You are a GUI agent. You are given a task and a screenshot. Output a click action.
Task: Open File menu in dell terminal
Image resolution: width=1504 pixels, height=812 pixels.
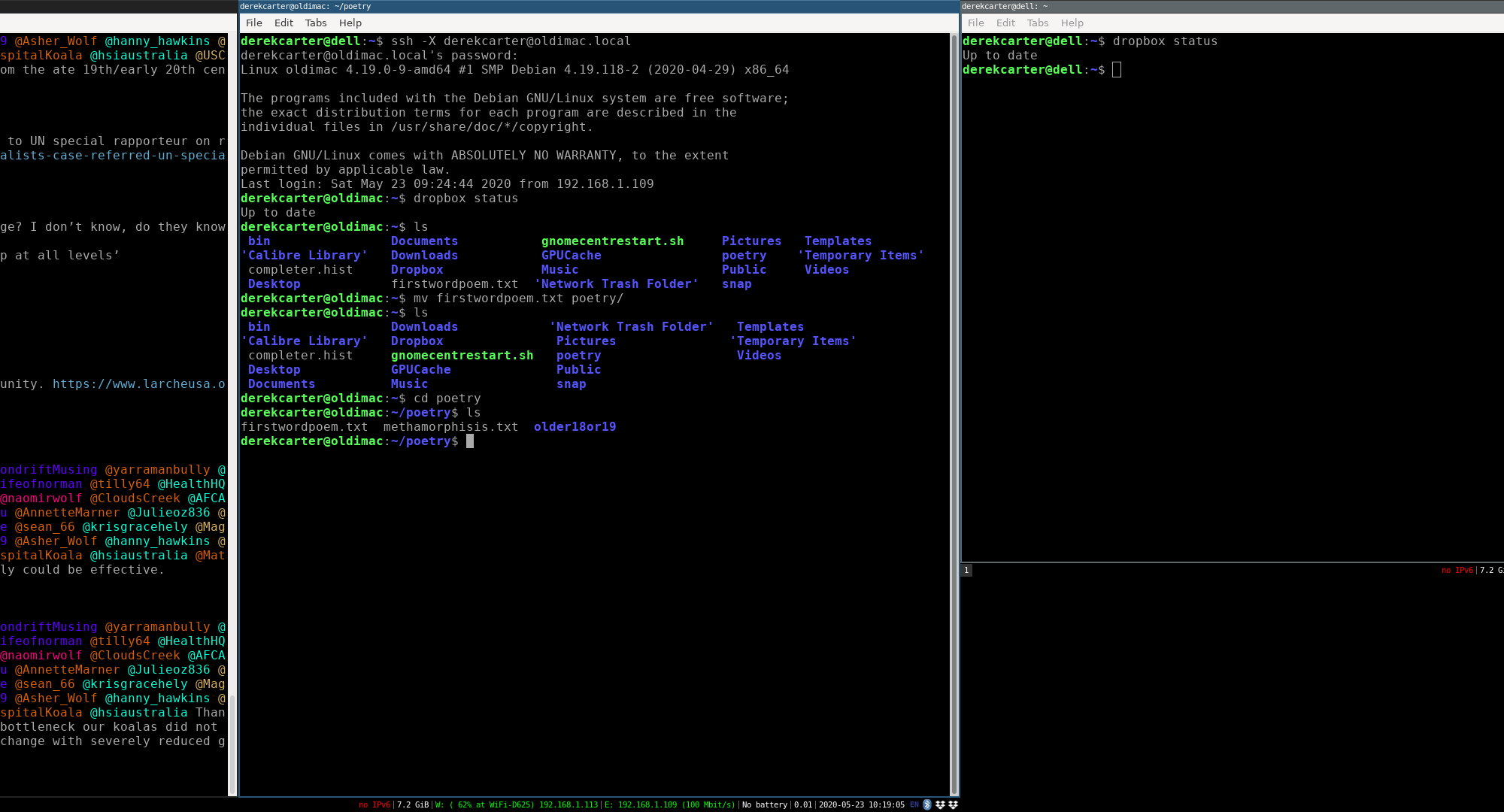tap(975, 23)
